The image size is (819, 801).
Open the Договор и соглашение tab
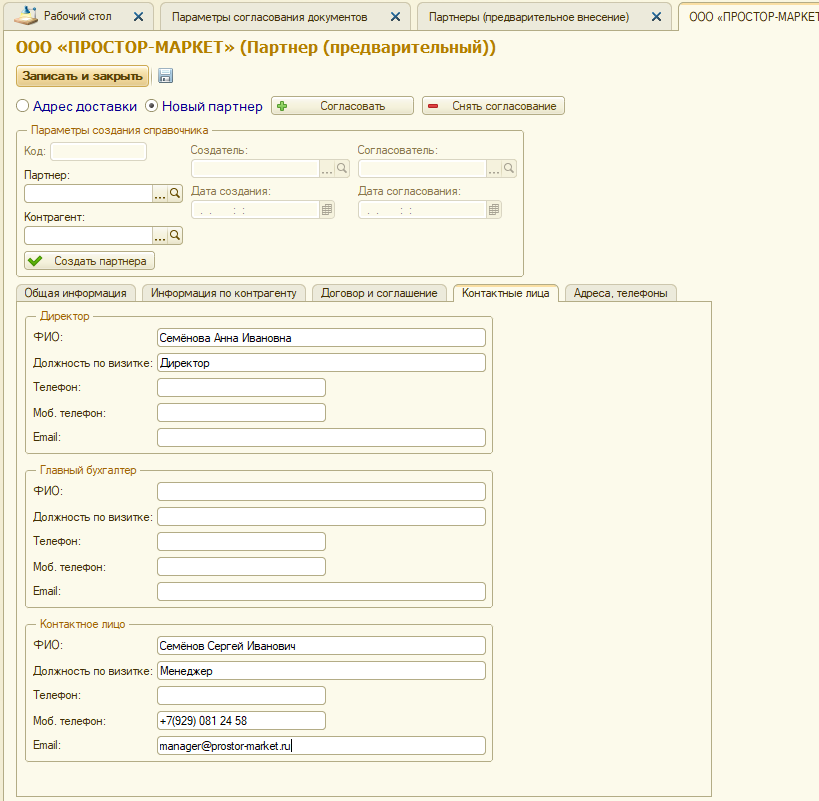379,293
